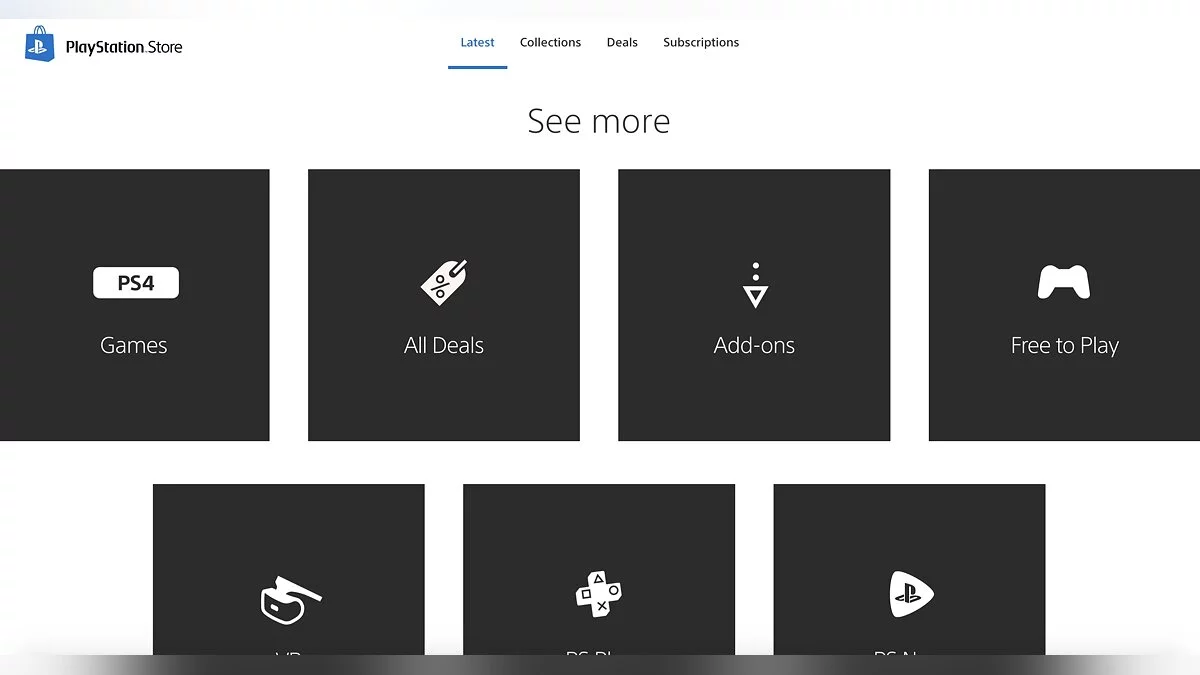Open the Add-ons label
Image resolution: width=1200 pixels, height=675 pixels.
[x=754, y=345]
